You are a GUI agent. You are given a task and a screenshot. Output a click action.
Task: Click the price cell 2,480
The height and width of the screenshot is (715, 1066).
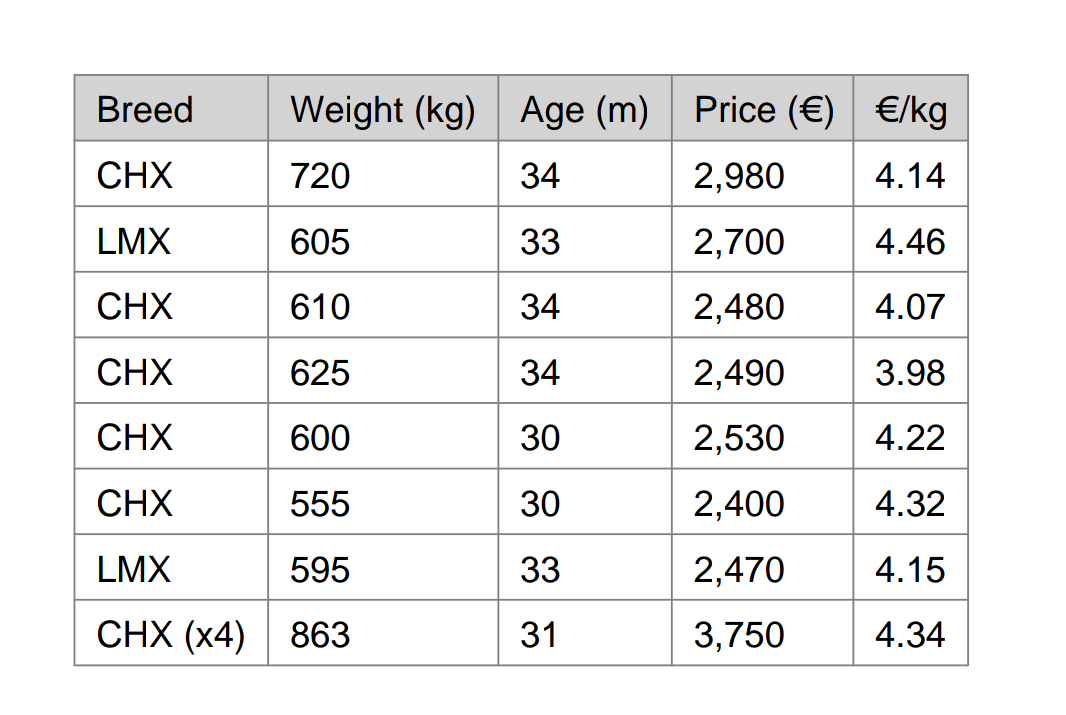tap(762, 305)
